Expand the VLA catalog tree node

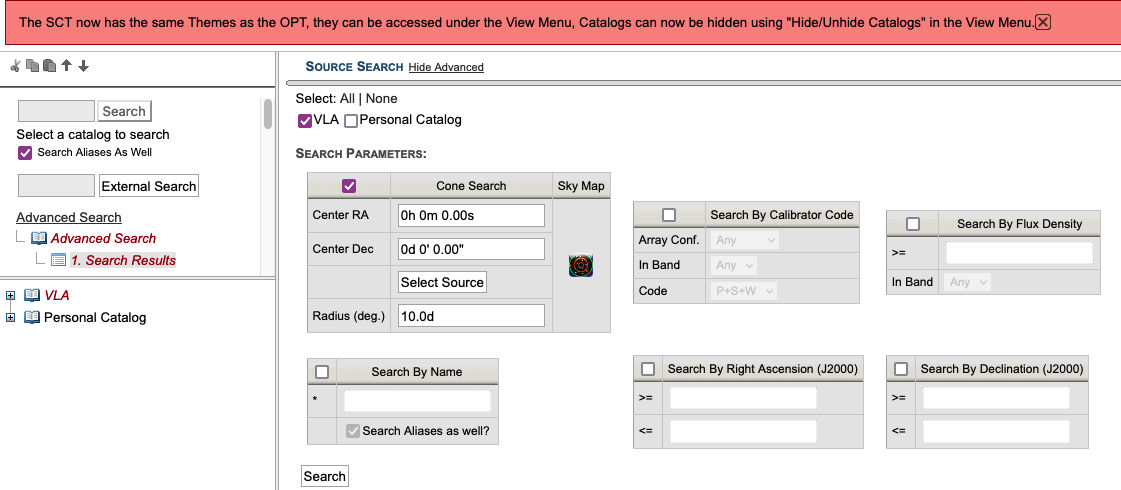tap(11, 296)
